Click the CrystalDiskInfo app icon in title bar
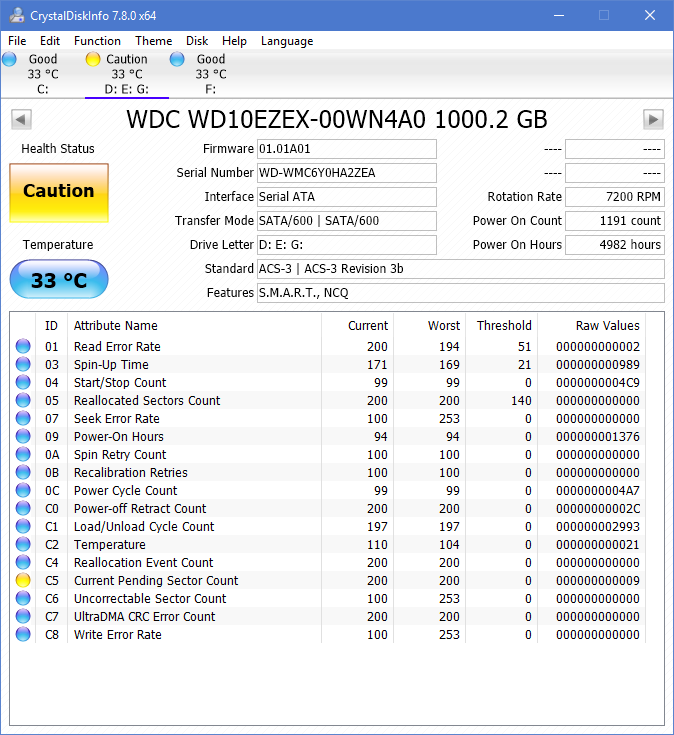 [x=17, y=16]
